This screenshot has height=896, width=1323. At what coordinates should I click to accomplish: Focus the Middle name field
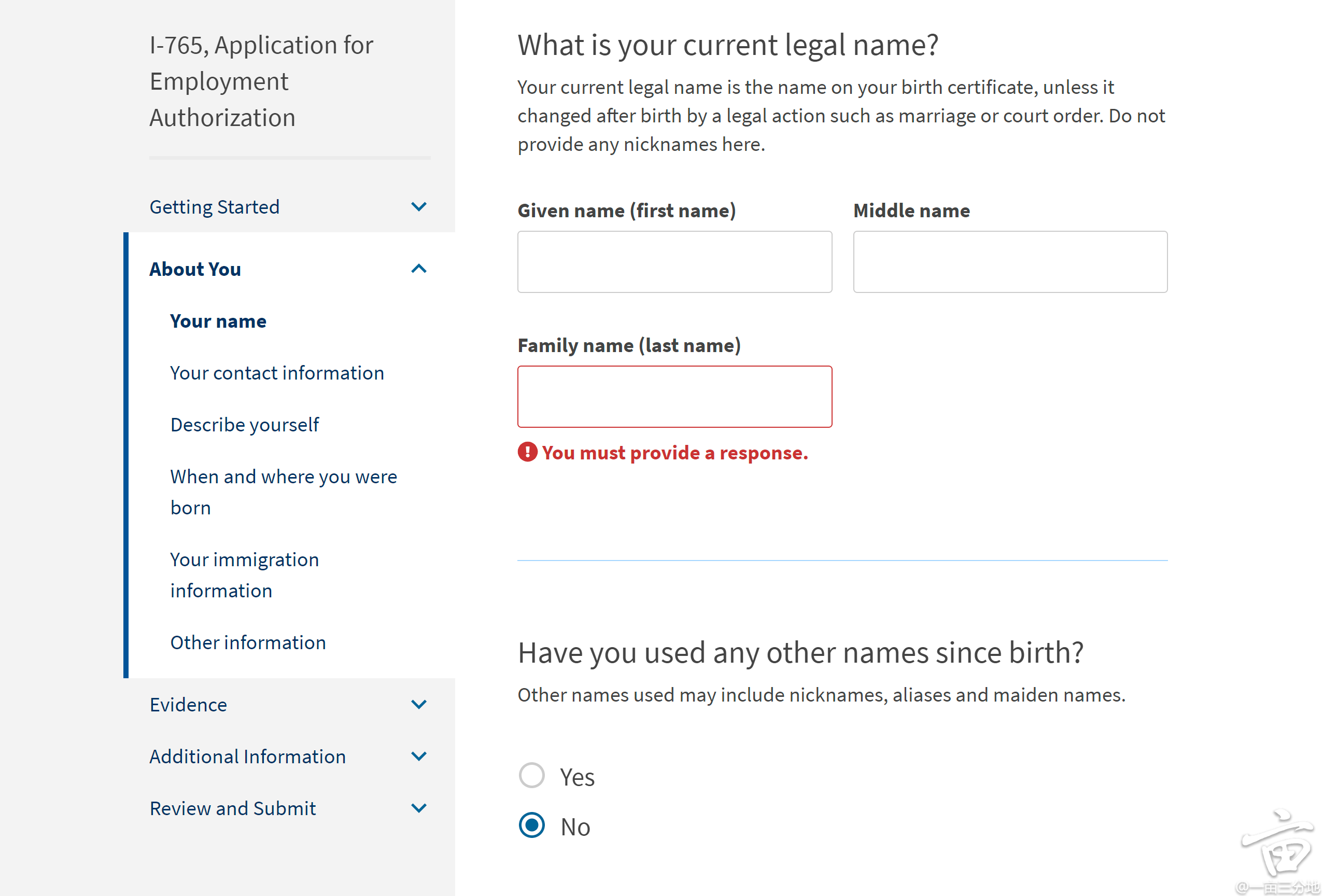(x=1010, y=262)
